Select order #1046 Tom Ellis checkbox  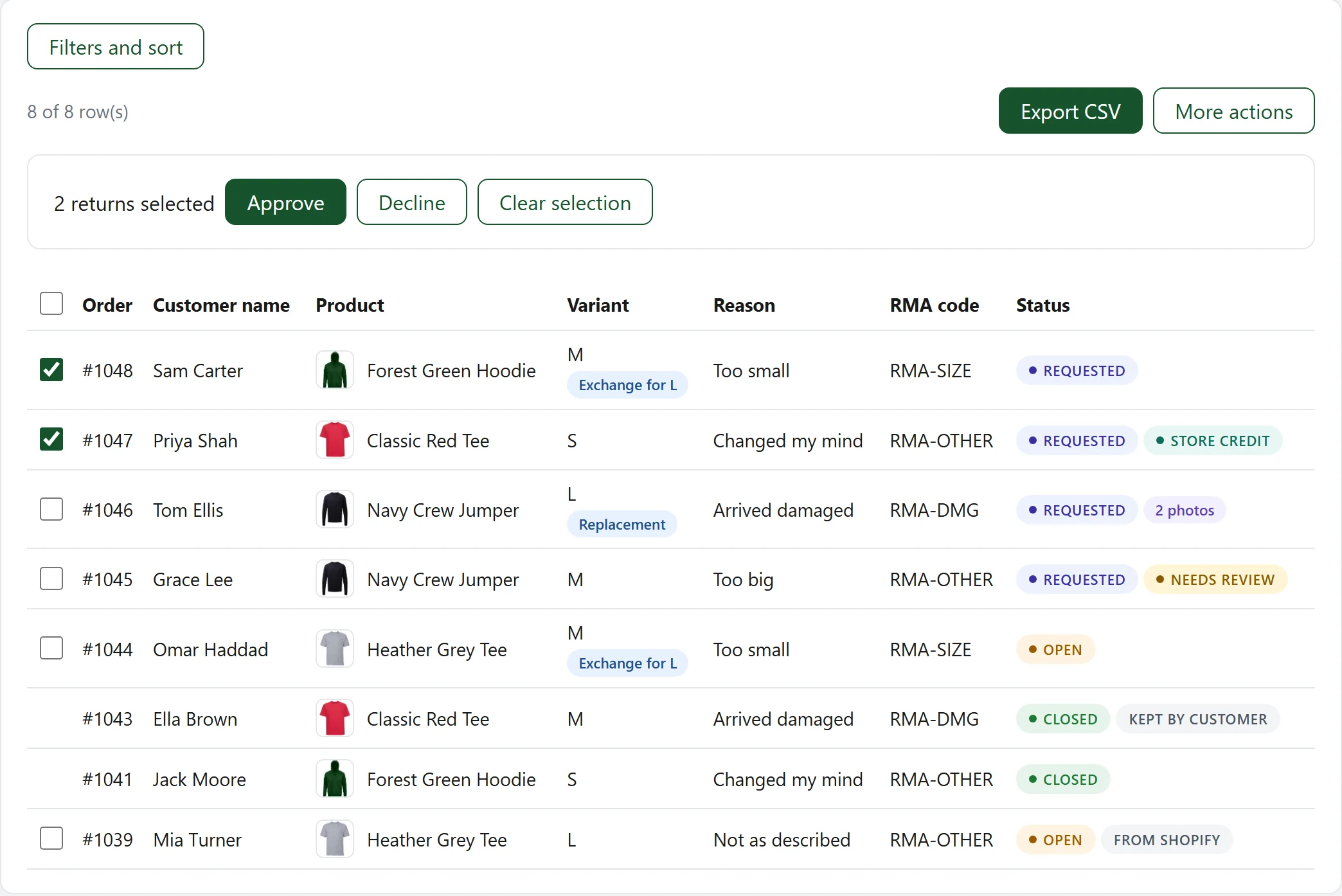[x=51, y=510]
